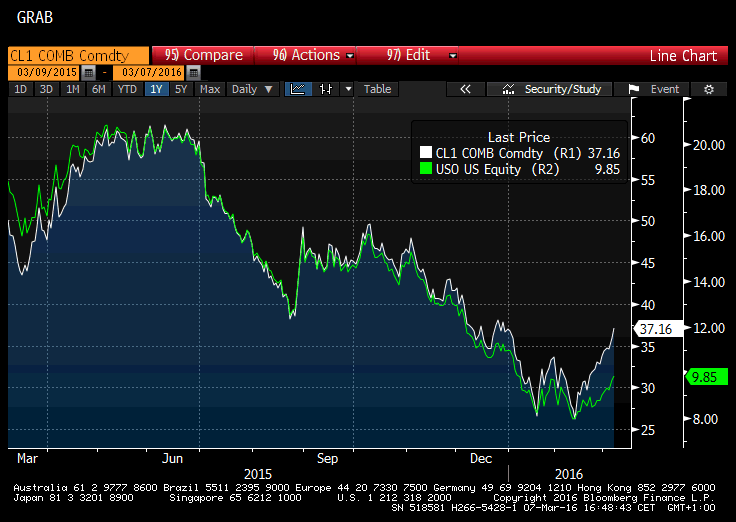Click the CL1 COMB Comdty security field

(78, 55)
